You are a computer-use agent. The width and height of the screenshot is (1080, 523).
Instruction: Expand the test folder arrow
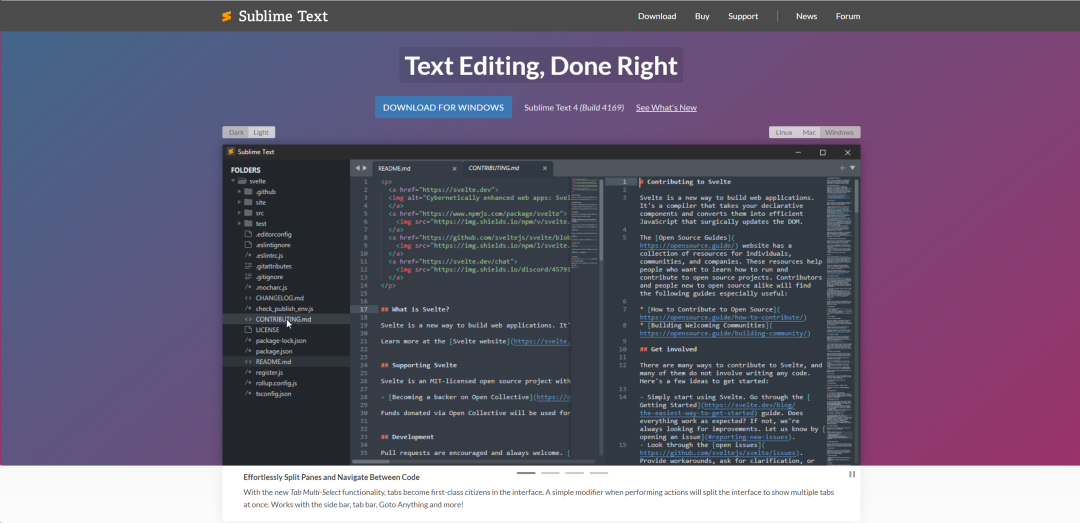pos(239,223)
